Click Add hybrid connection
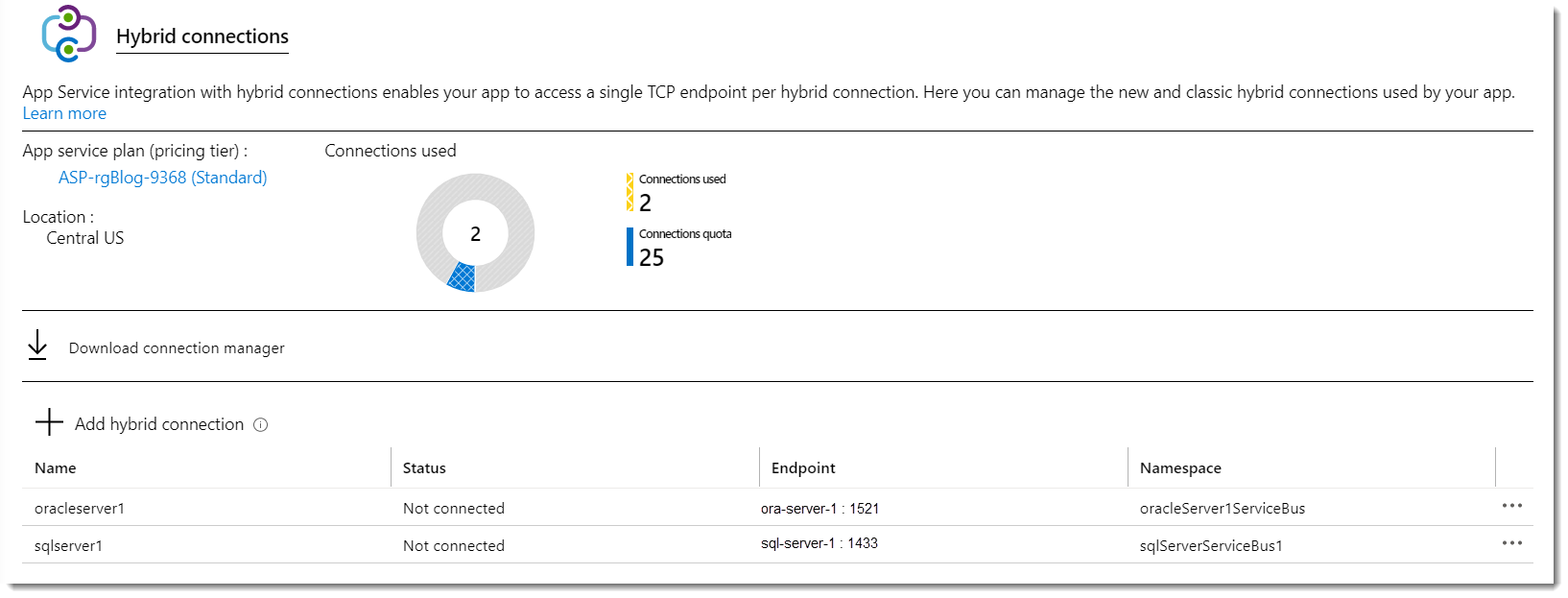 coord(159,424)
